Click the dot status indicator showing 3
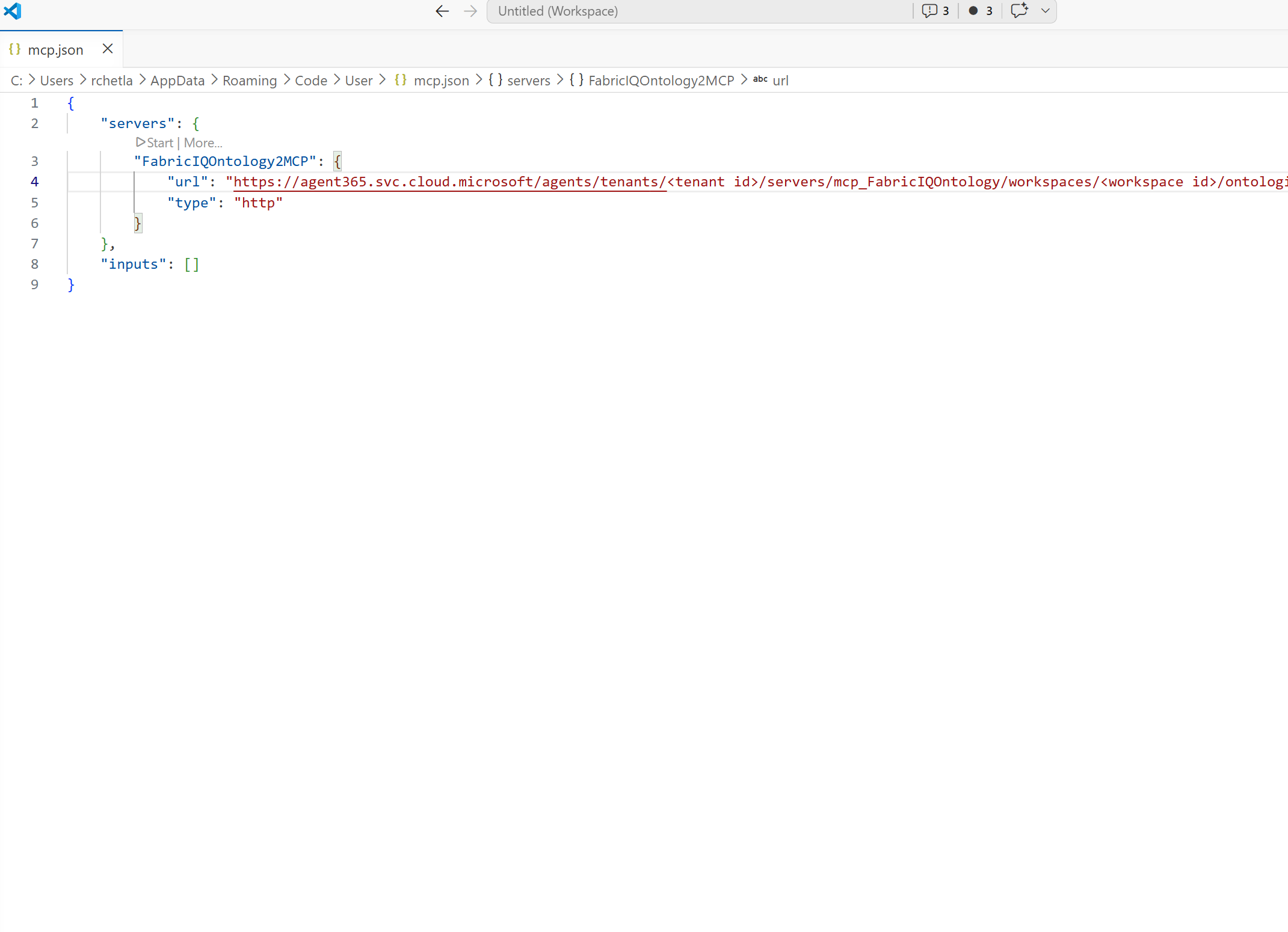 coord(981,11)
